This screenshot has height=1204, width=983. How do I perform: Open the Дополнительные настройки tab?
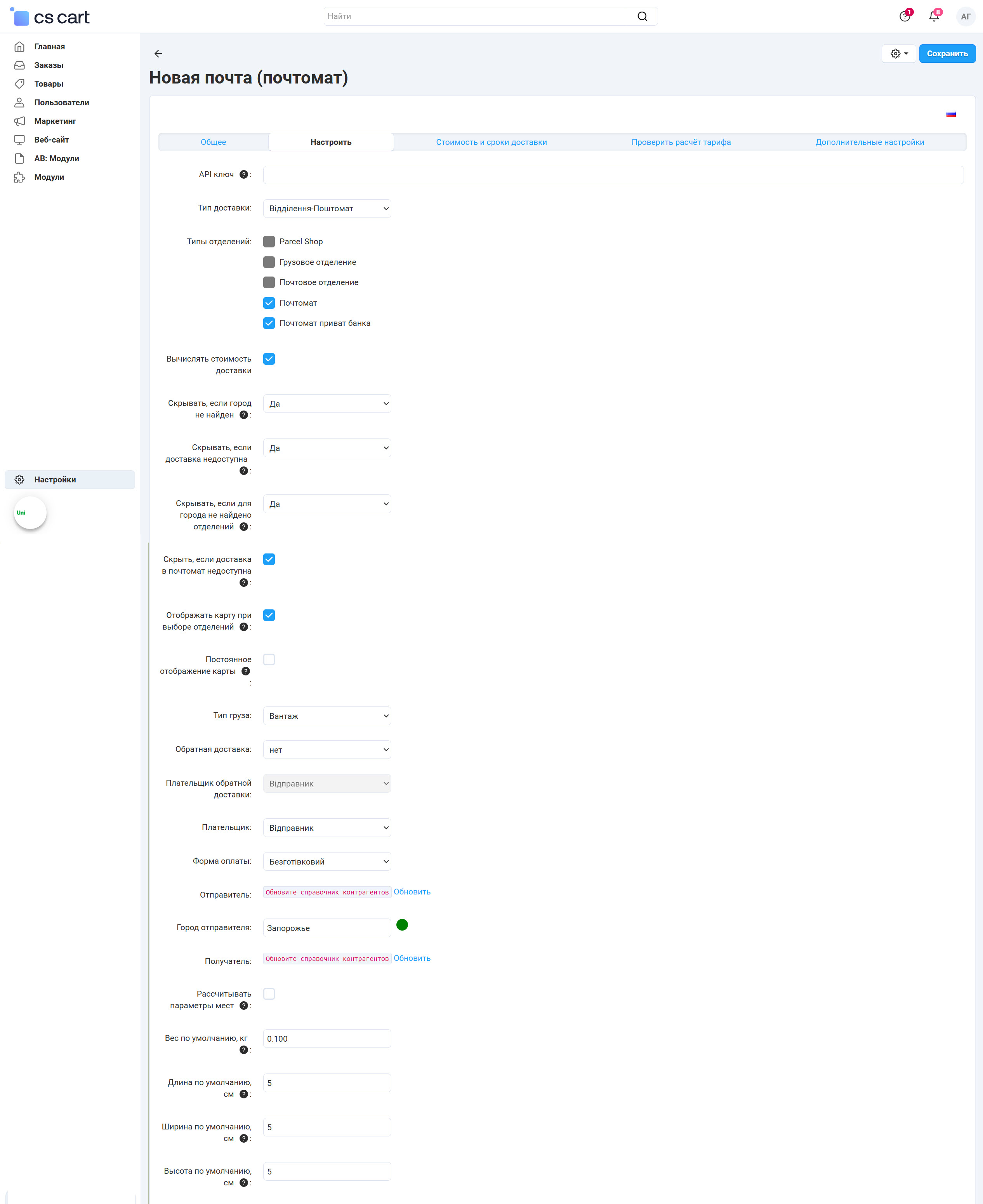pos(869,142)
